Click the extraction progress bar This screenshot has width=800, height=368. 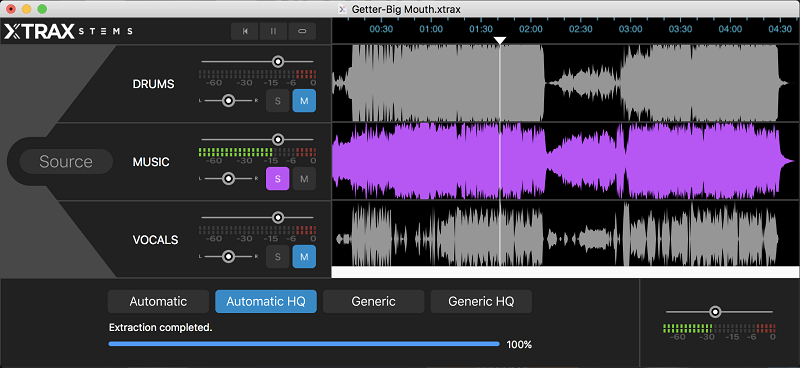pyautogui.click(x=304, y=344)
